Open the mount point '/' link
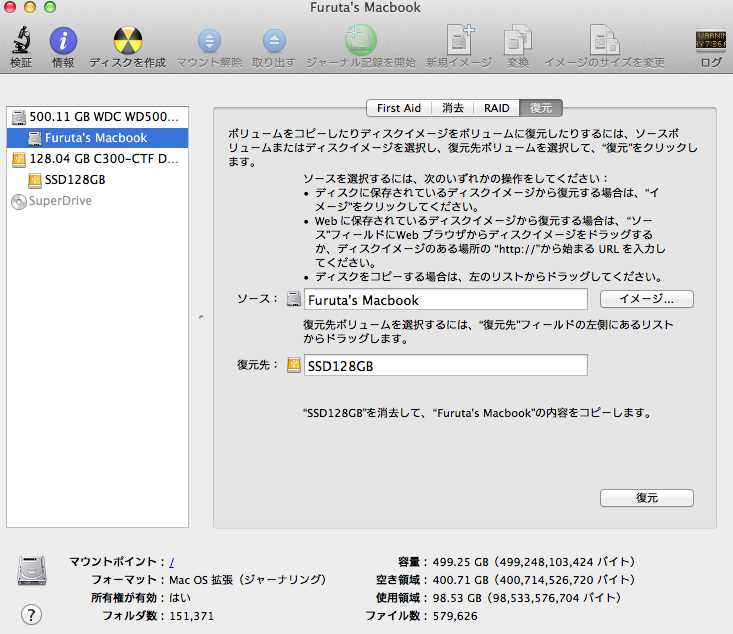Viewport: 733px width, 634px height. pyautogui.click(x=172, y=562)
